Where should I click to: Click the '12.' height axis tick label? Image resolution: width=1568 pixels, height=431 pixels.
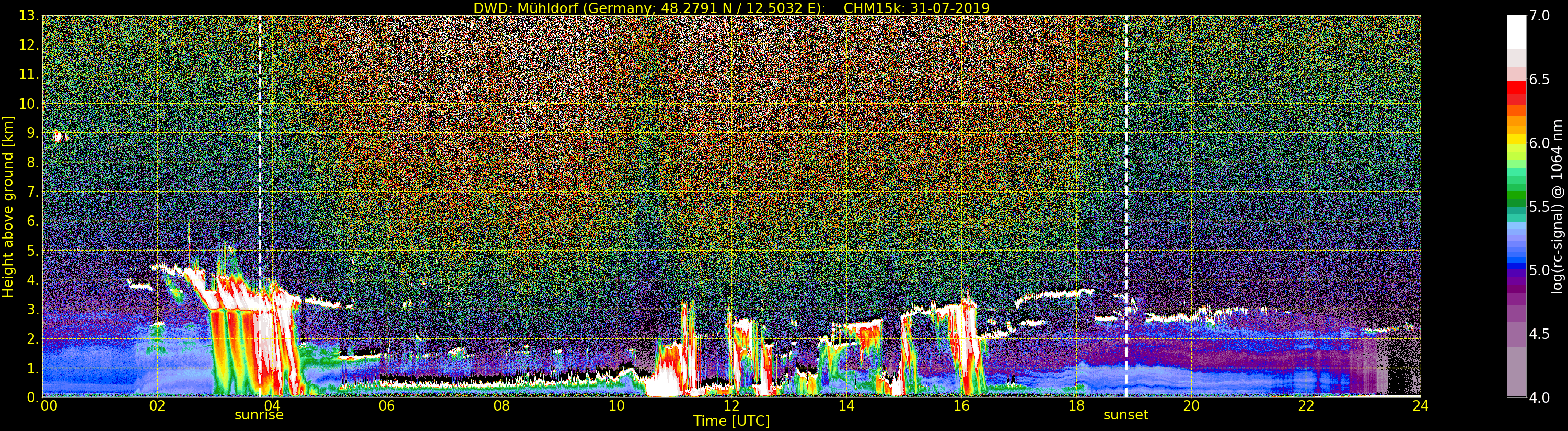[29, 45]
